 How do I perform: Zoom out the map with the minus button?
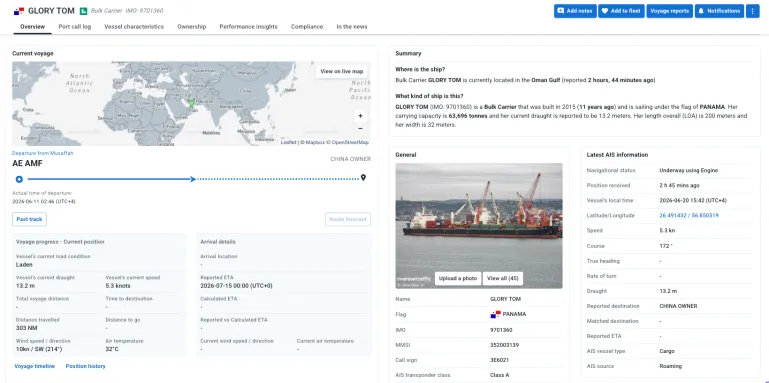tap(360, 128)
